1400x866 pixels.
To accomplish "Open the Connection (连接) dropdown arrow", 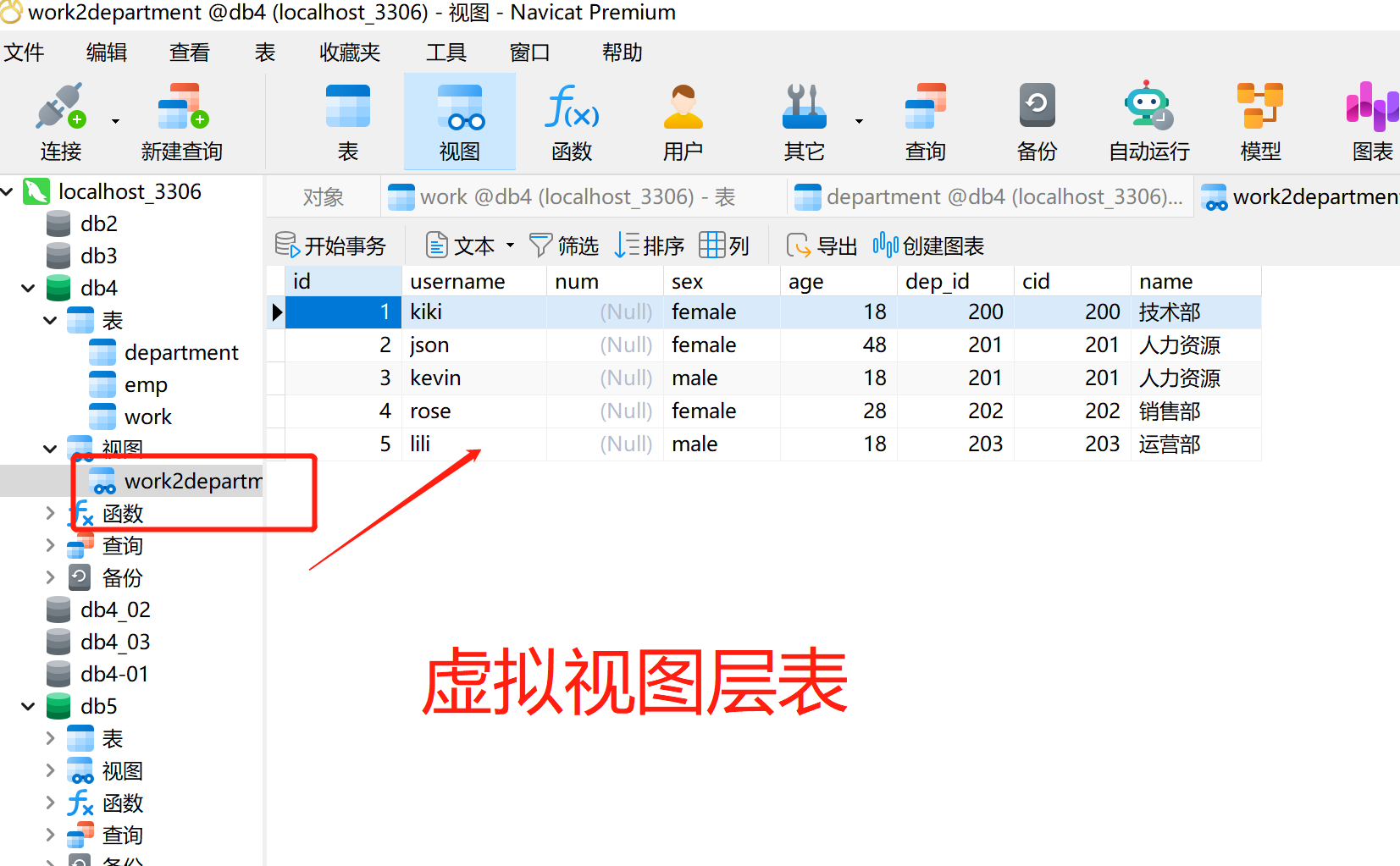I will [x=115, y=121].
